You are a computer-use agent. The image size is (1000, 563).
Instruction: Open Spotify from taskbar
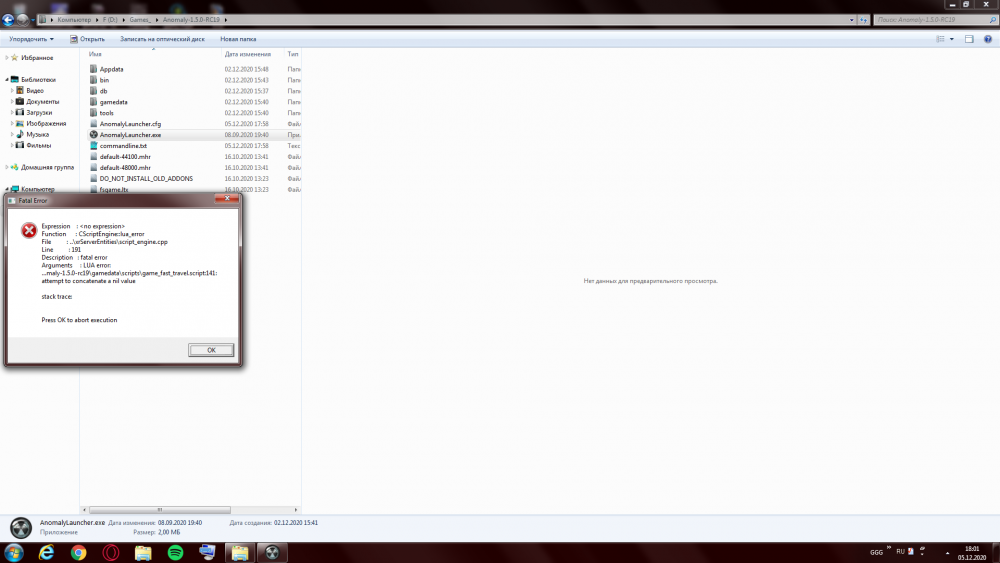coord(175,553)
